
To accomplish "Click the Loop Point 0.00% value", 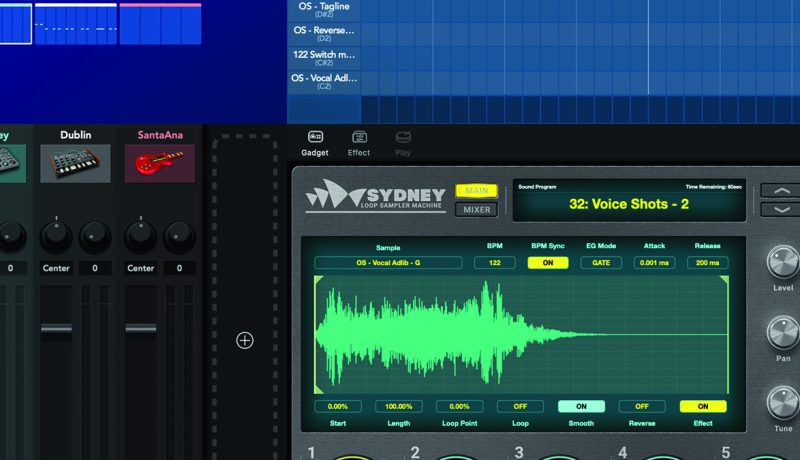I will (x=459, y=406).
